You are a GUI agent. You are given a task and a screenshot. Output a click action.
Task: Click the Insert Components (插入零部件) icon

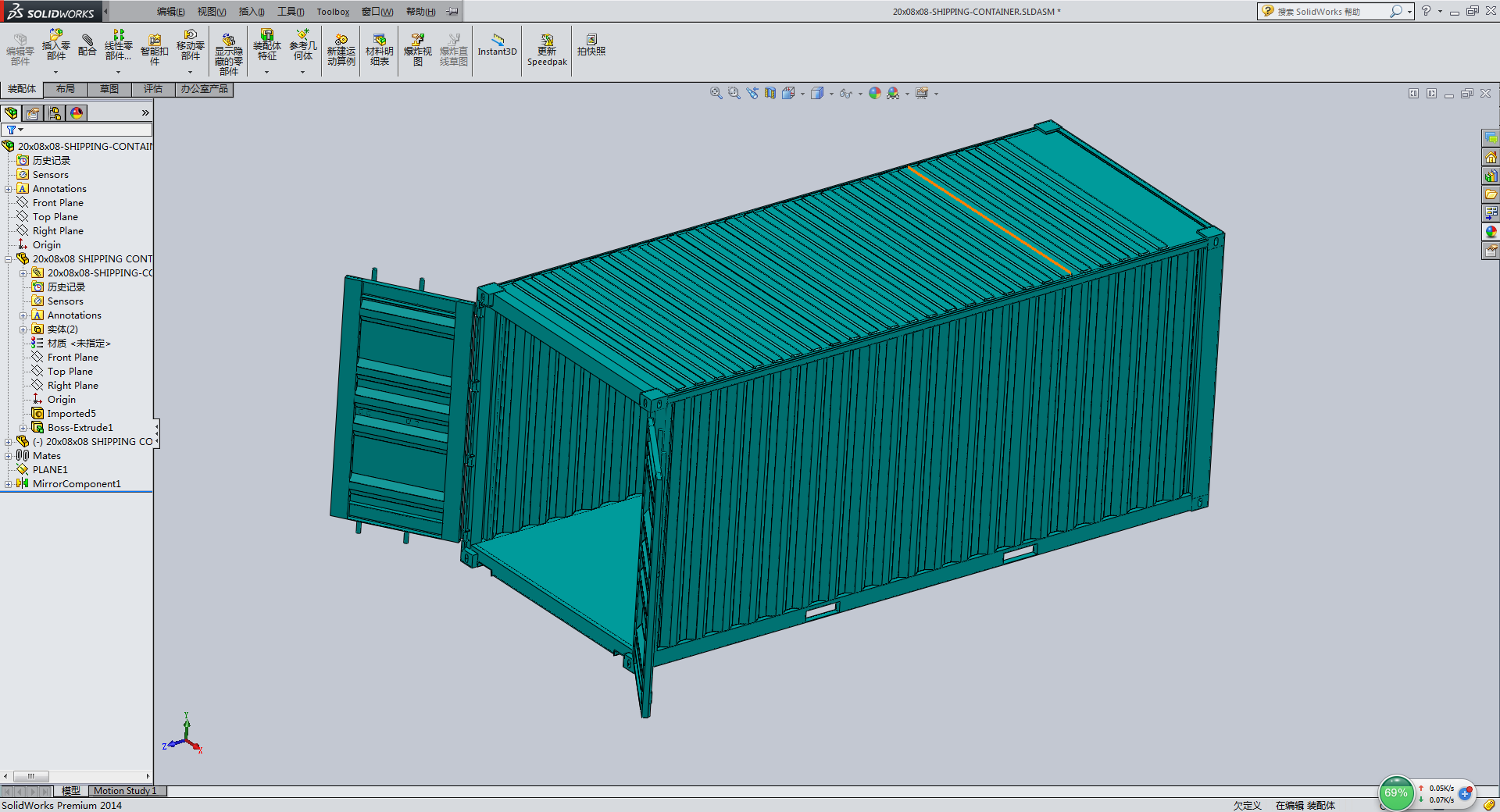point(55,45)
